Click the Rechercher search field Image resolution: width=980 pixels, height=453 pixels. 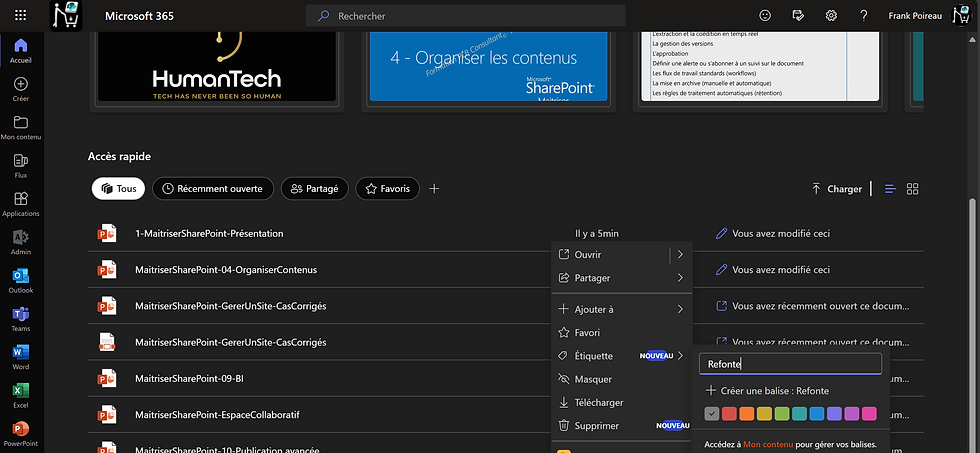click(466, 16)
